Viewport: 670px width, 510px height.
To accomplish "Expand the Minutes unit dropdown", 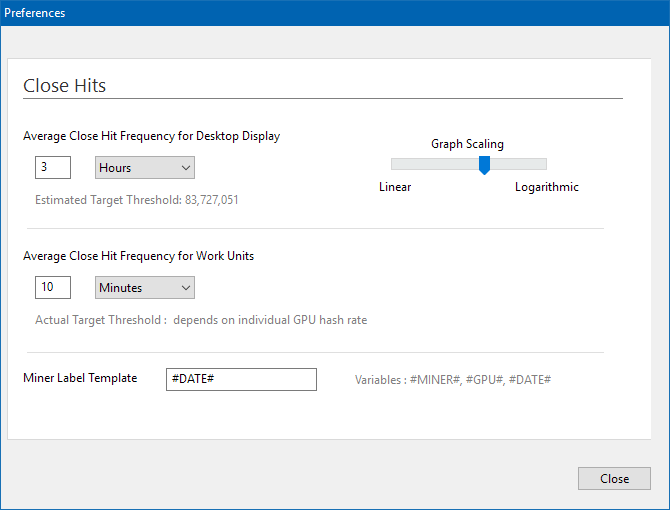I will click(x=145, y=288).
